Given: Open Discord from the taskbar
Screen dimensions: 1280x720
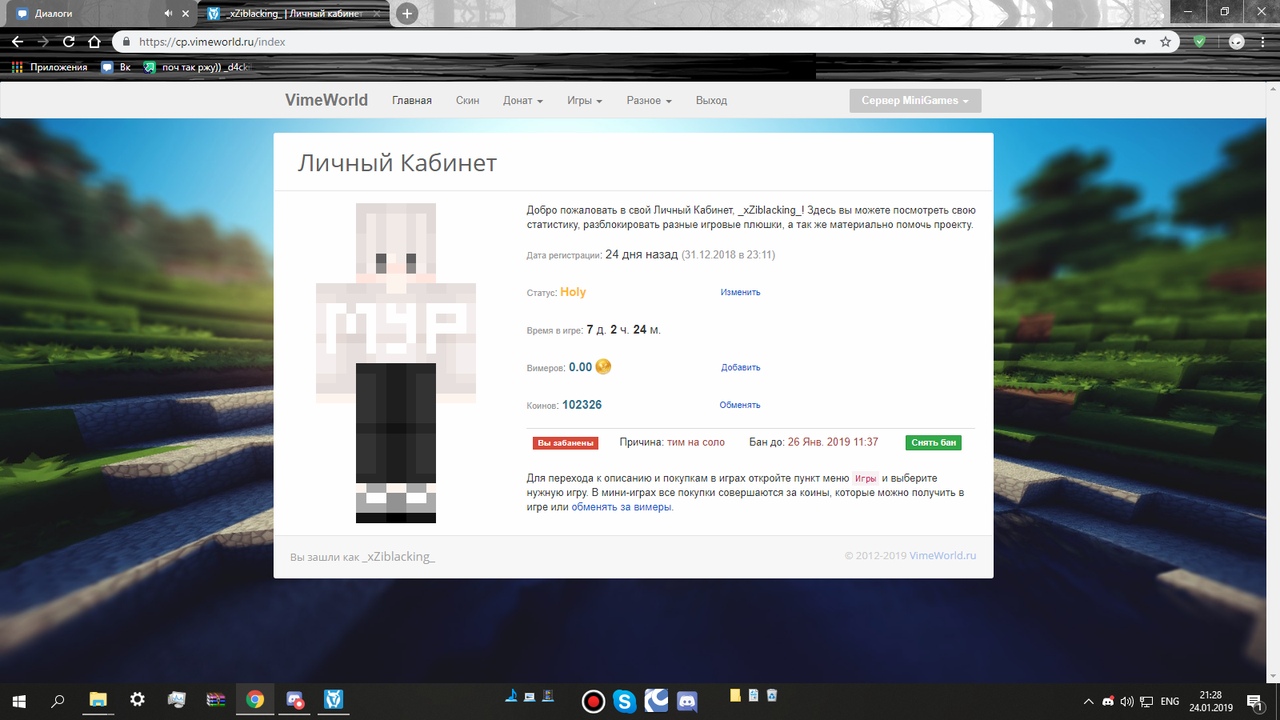Looking at the screenshot, I should (x=687, y=701).
